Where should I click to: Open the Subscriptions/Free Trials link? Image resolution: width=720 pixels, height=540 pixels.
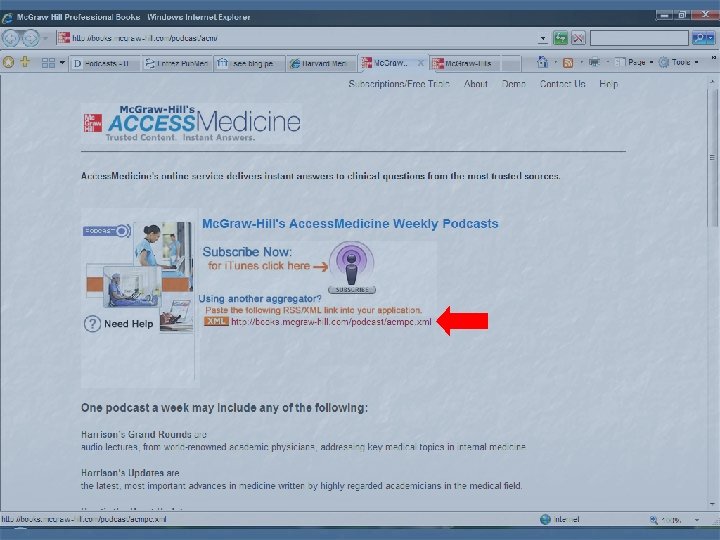398,84
